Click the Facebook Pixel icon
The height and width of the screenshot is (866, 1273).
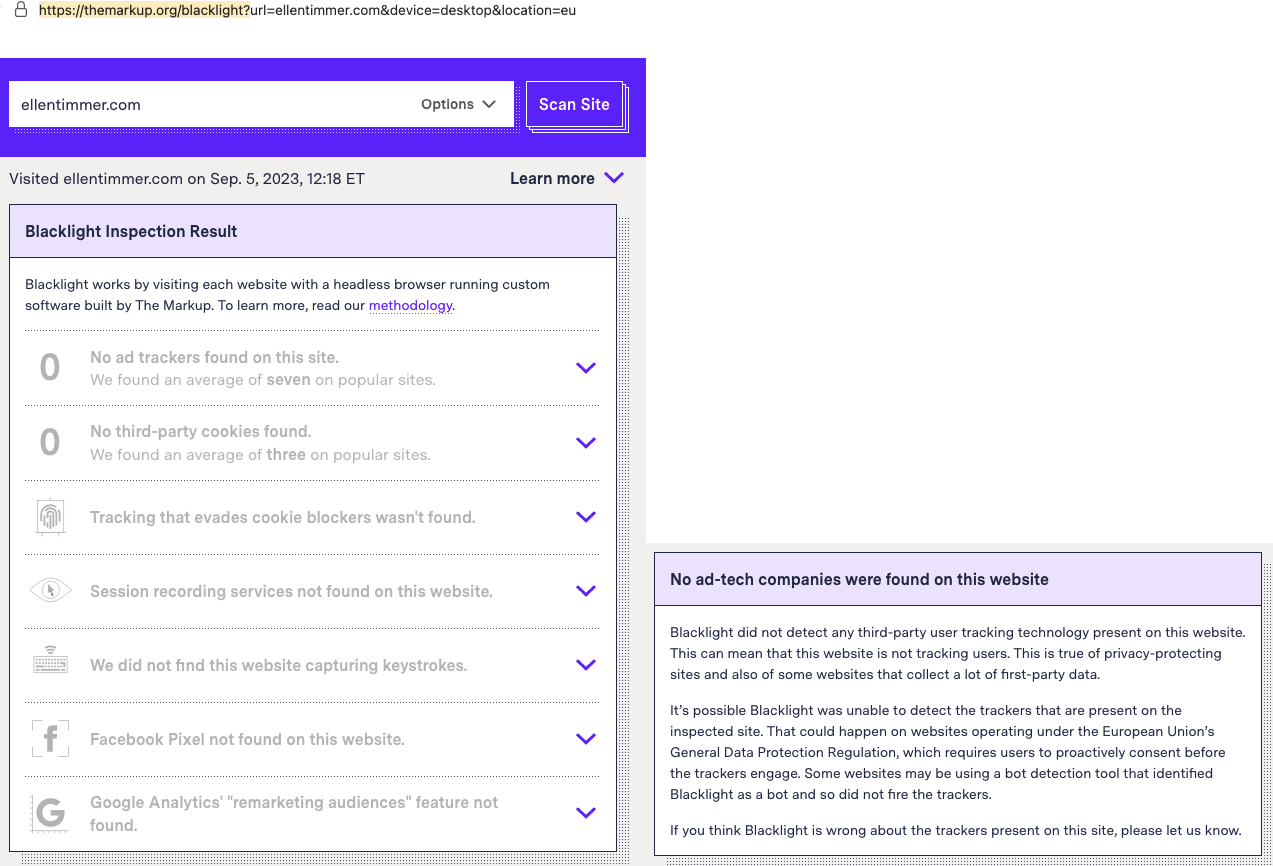50,739
